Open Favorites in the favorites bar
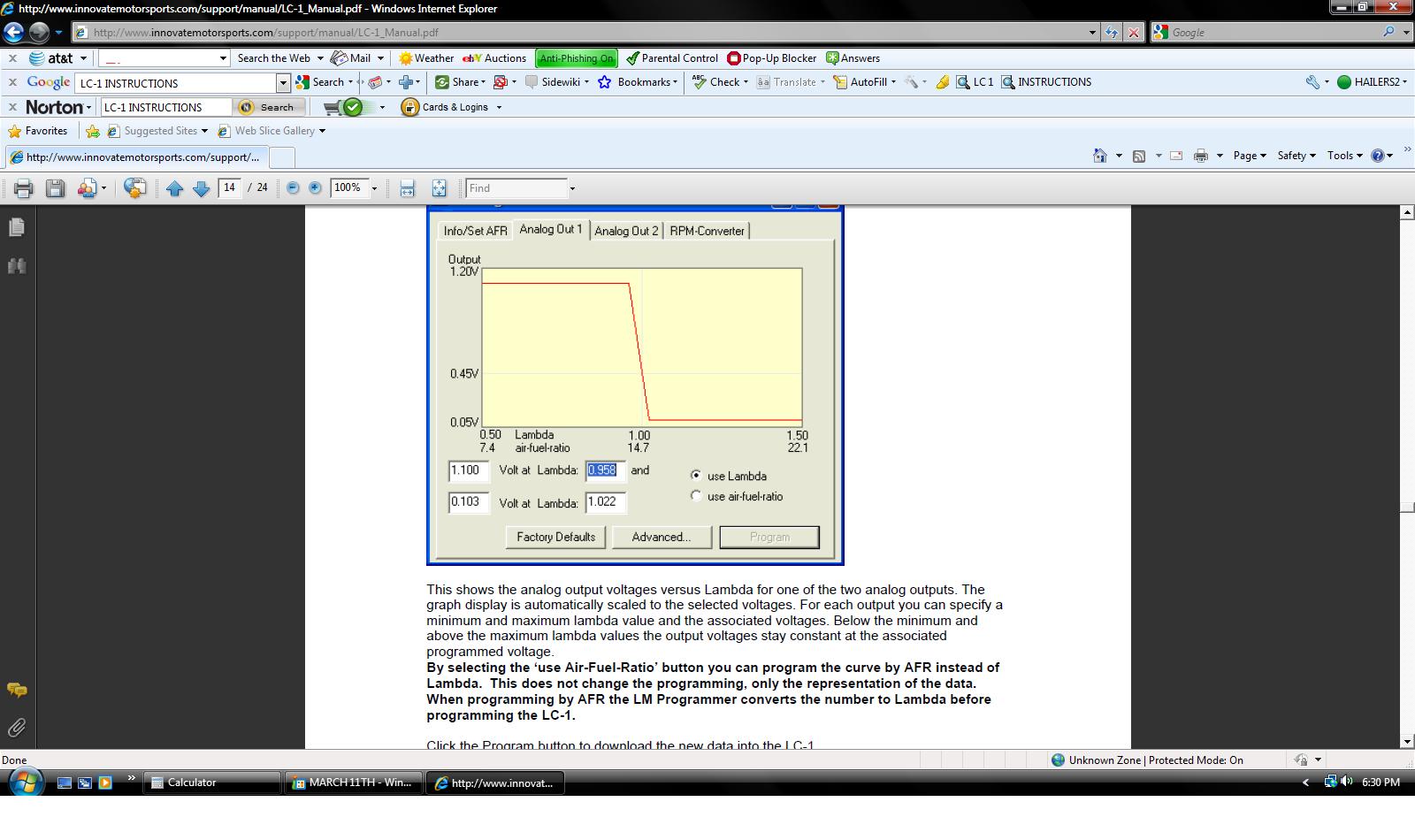The width and height of the screenshot is (1415, 840). (x=38, y=131)
